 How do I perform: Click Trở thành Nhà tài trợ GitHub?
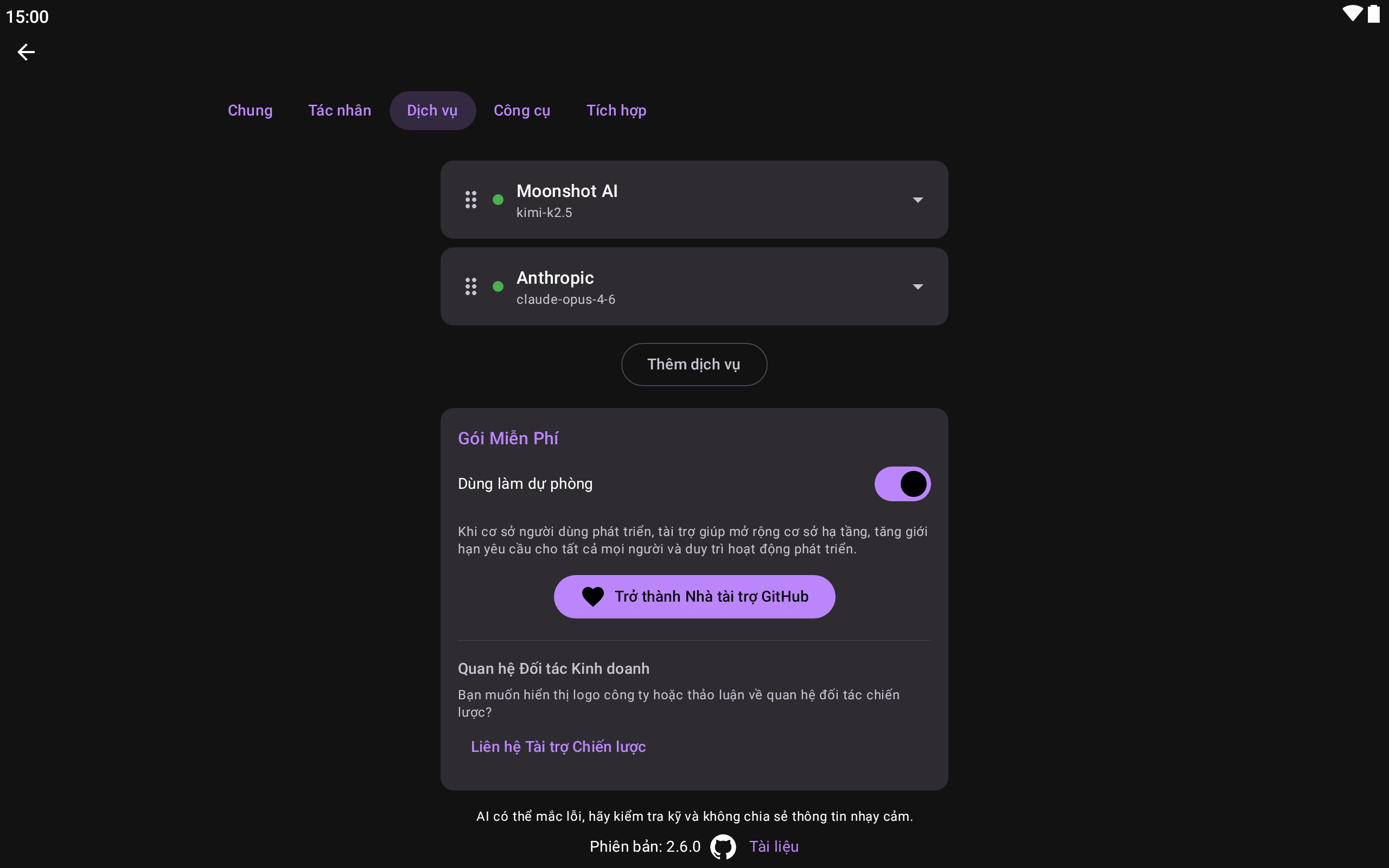(x=694, y=596)
